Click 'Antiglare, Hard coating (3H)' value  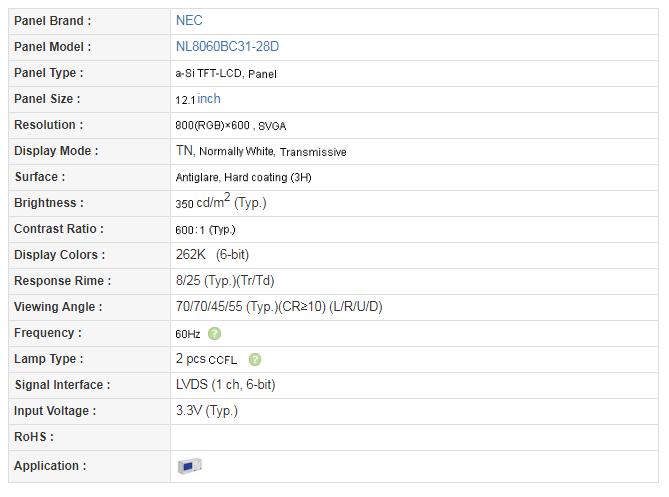tap(244, 177)
